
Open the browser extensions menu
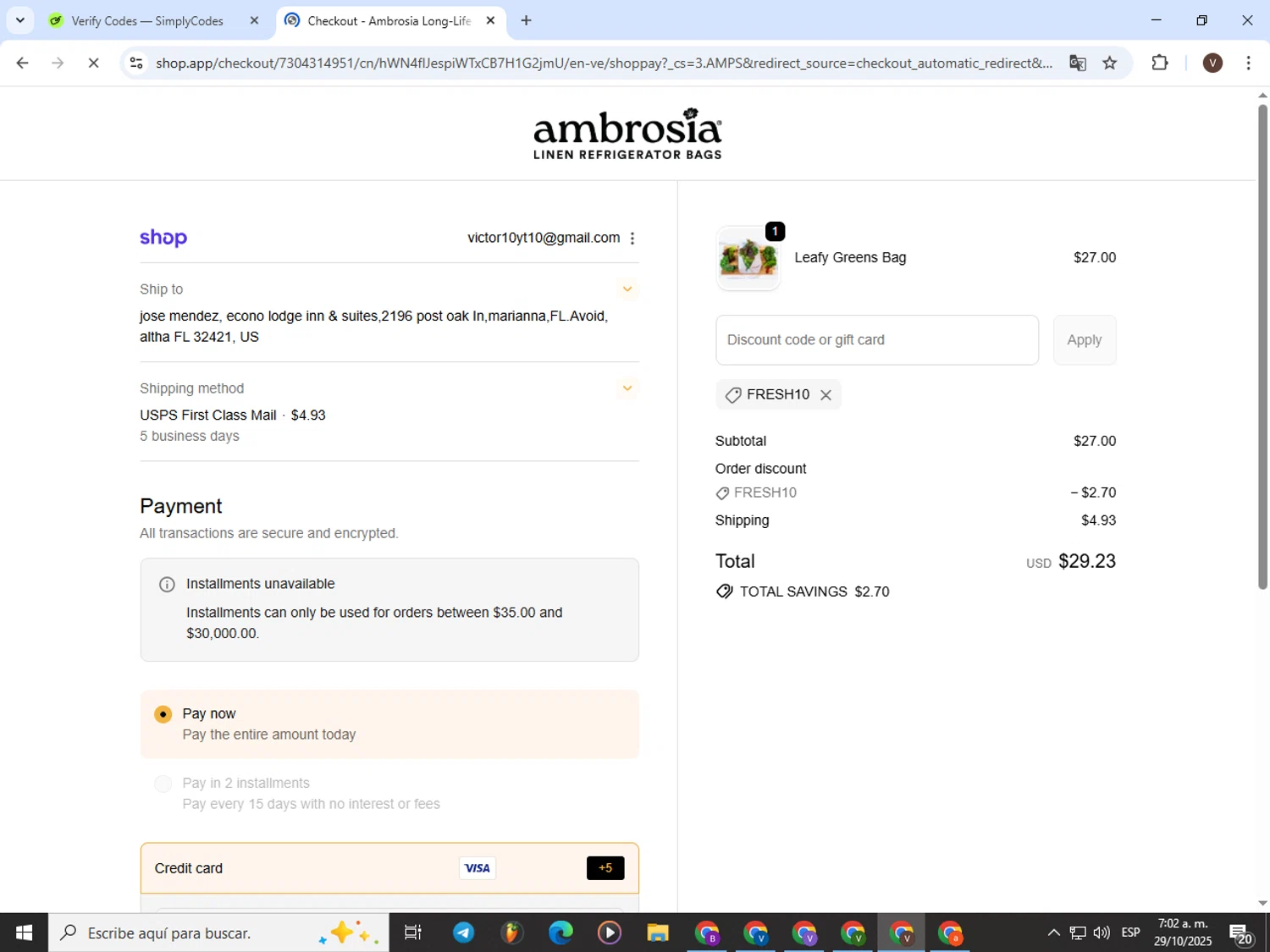tap(1160, 63)
